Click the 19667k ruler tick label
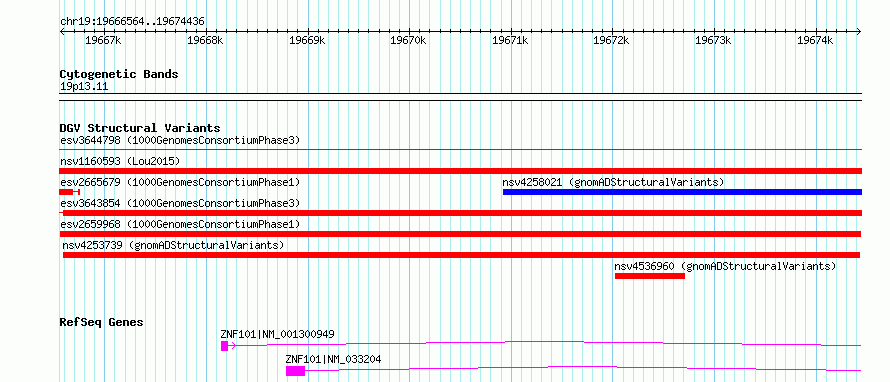Image resolution: width=890 pixels, height=382 pixels. click(103, 40)
